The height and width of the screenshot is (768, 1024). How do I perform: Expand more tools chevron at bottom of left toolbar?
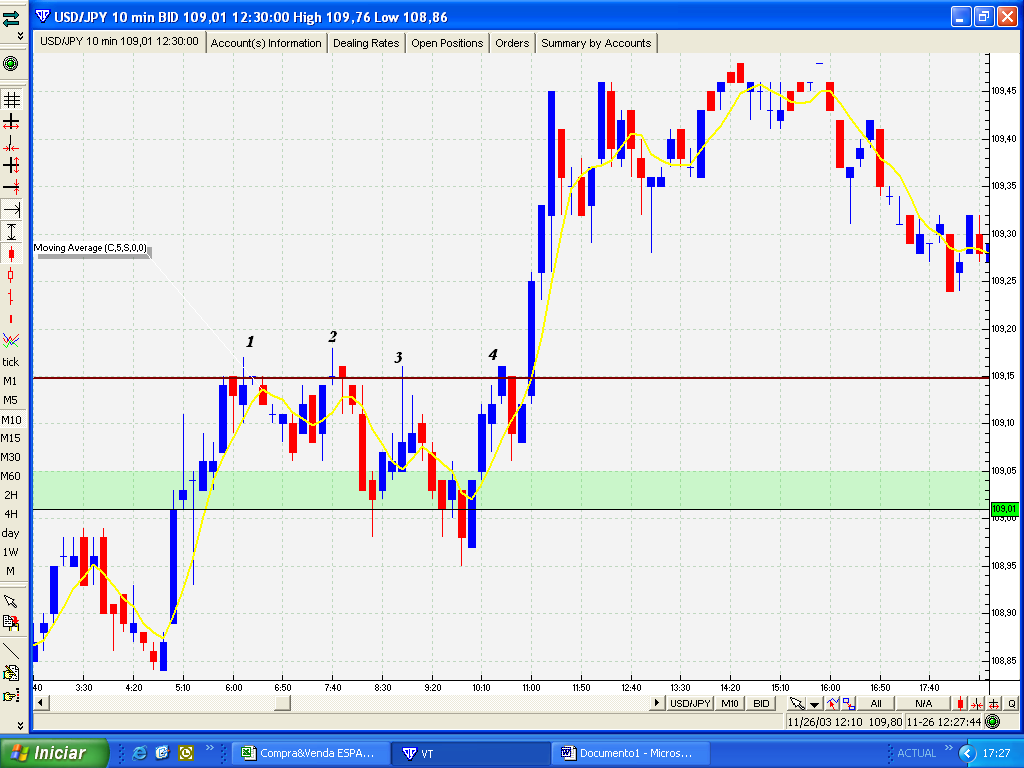[x=20, y=726]
